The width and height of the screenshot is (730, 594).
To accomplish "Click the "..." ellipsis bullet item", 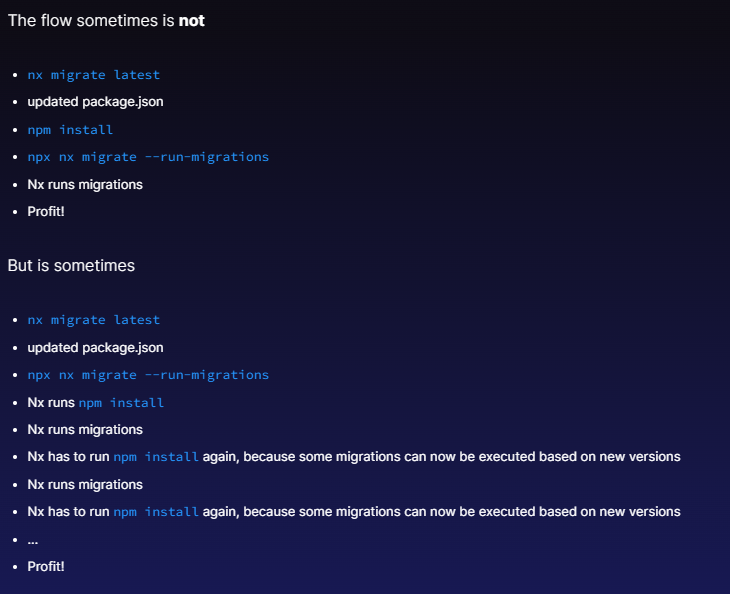I will tap(32, 540).
